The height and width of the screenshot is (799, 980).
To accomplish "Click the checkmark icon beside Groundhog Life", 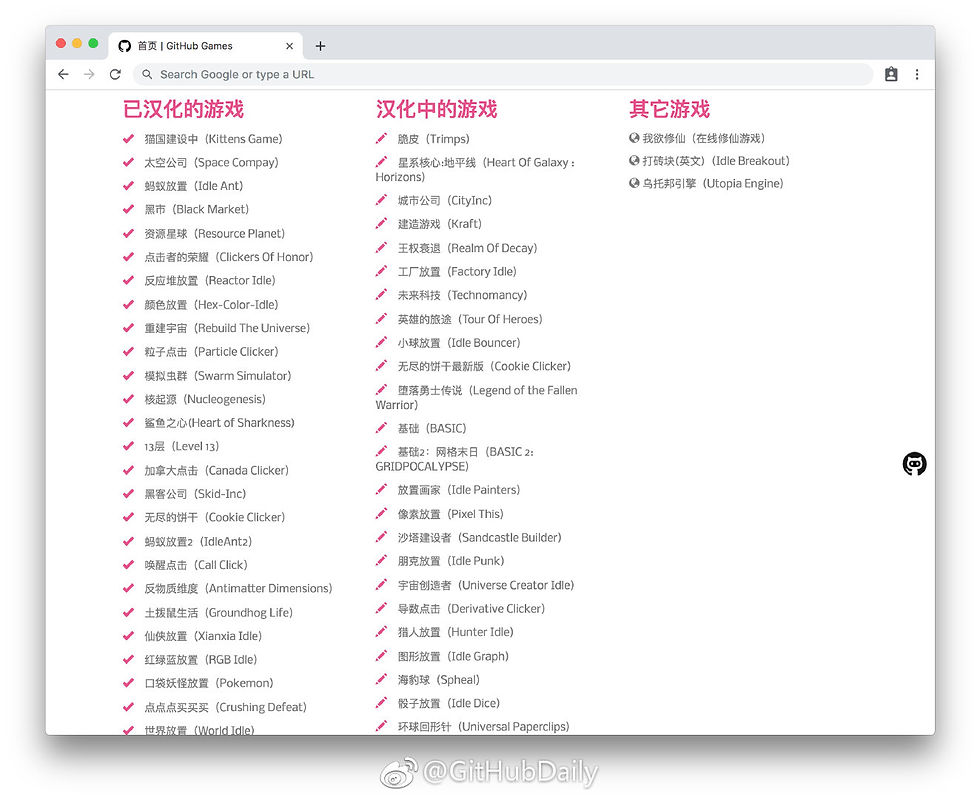I will click(x=129, y=612).
